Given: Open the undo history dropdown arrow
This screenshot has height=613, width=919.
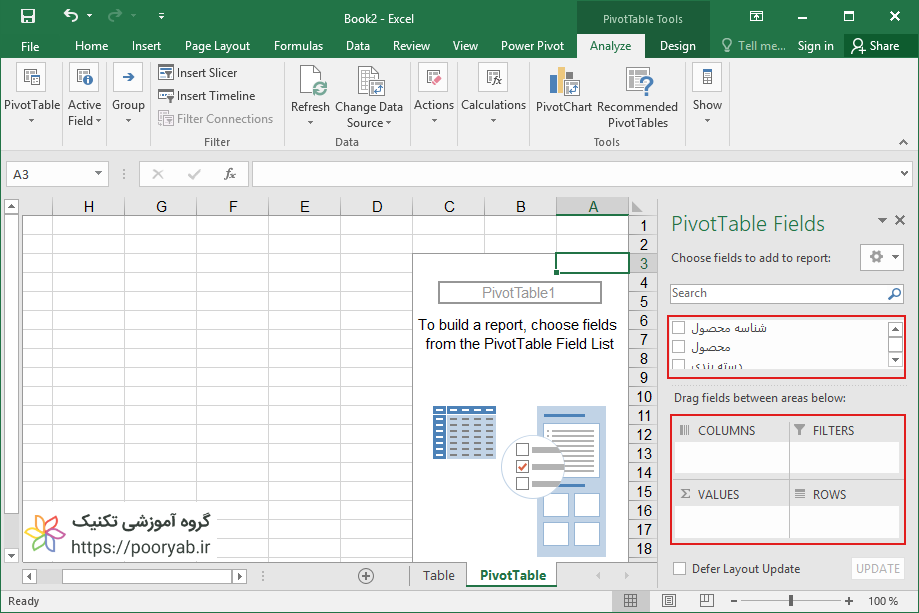Looking at the screenshot, I should point(90,16).
